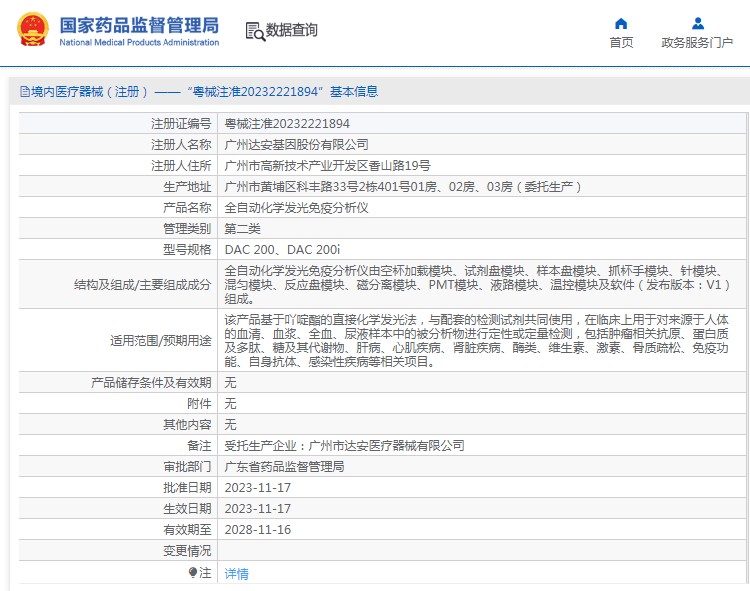Click the empty 变更情况 value cell
The height and width of the screenshot is (591, 750).
(x=483, y=551)
